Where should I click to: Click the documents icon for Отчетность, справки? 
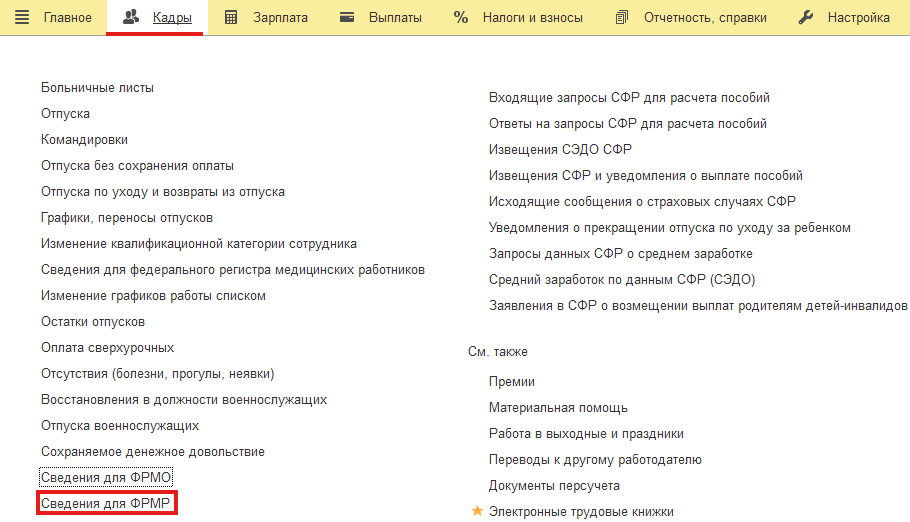[x=622, y=17]
